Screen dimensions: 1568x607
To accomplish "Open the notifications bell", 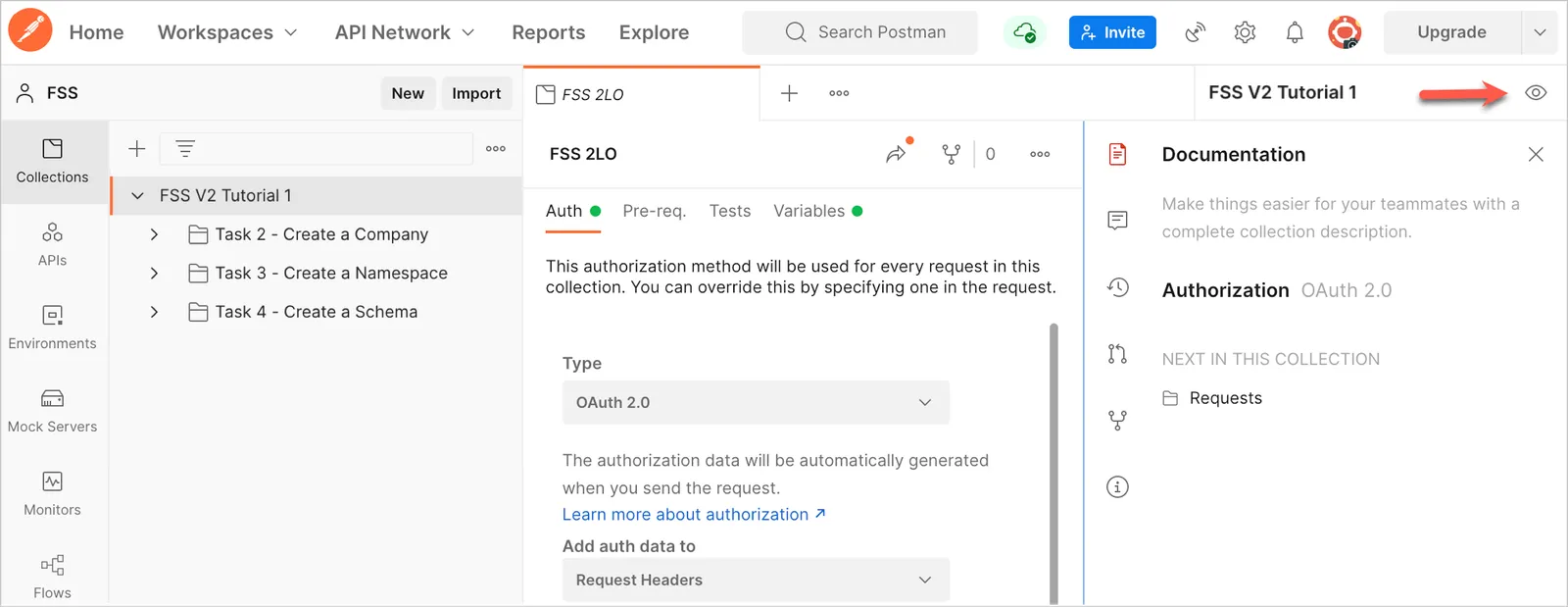I will pyautogui.click(x=1295, y=32).
